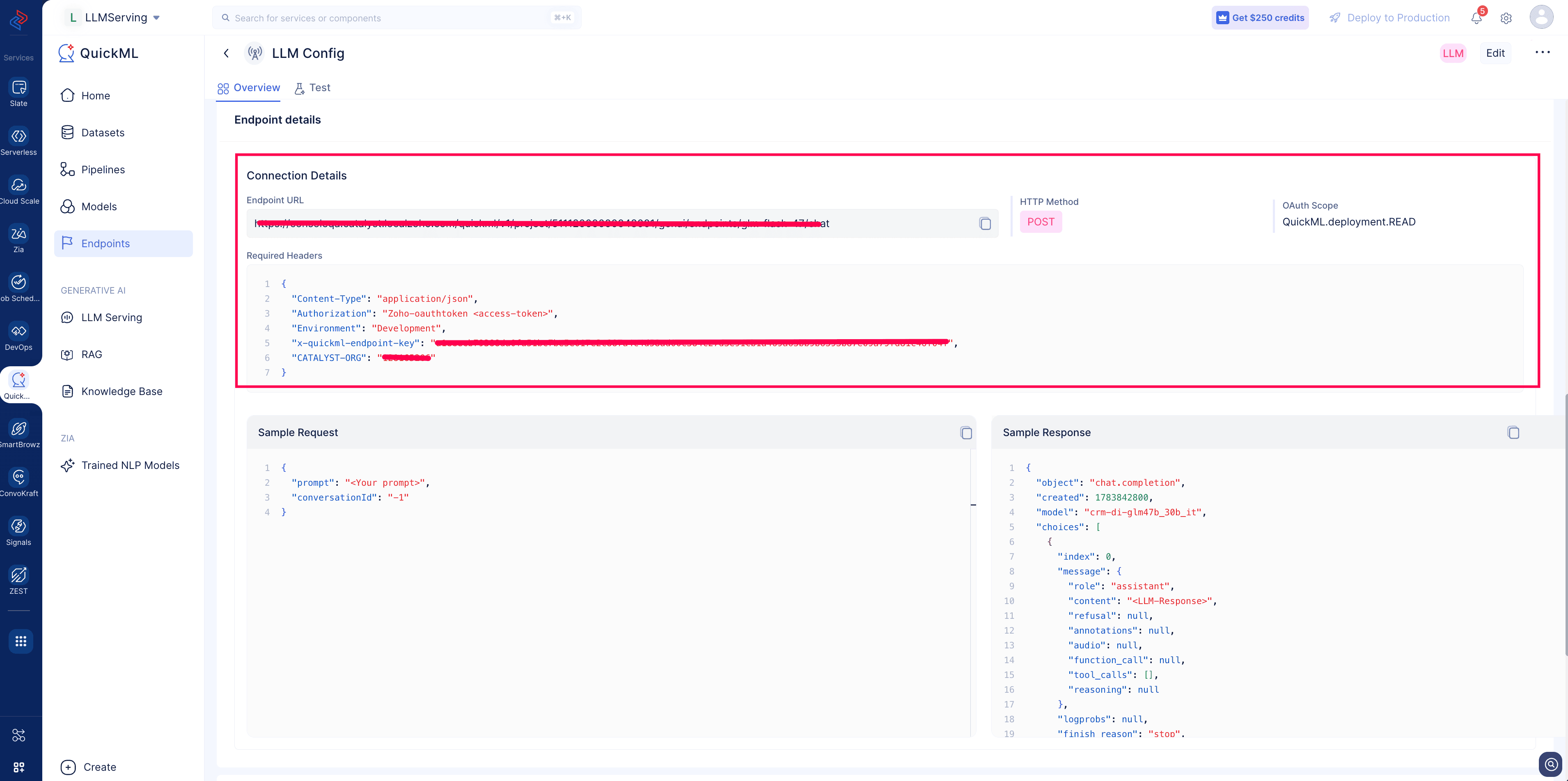
Task: Click the "x-quickml-endpoint-key" header line
Action: point(624,343)
